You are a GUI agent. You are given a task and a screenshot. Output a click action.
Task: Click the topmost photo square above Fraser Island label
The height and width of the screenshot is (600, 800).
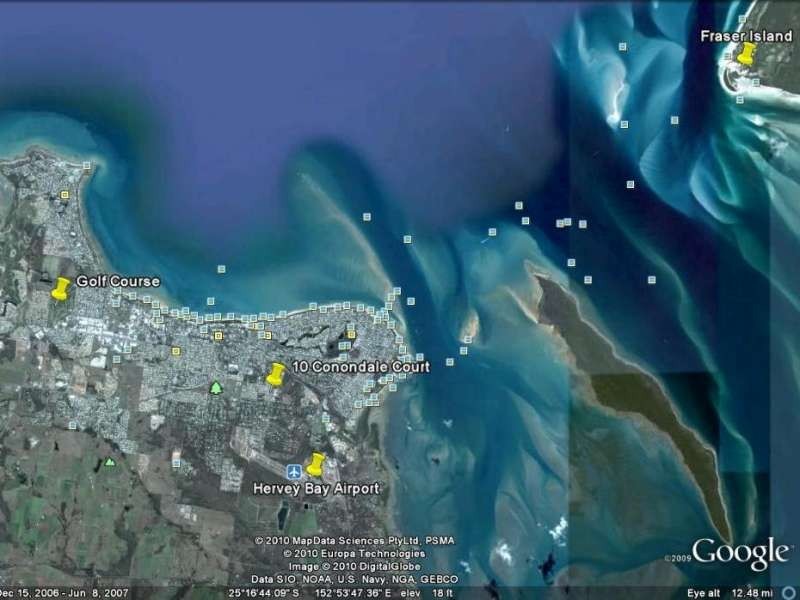pyautogui.click(x=742, y=19)
